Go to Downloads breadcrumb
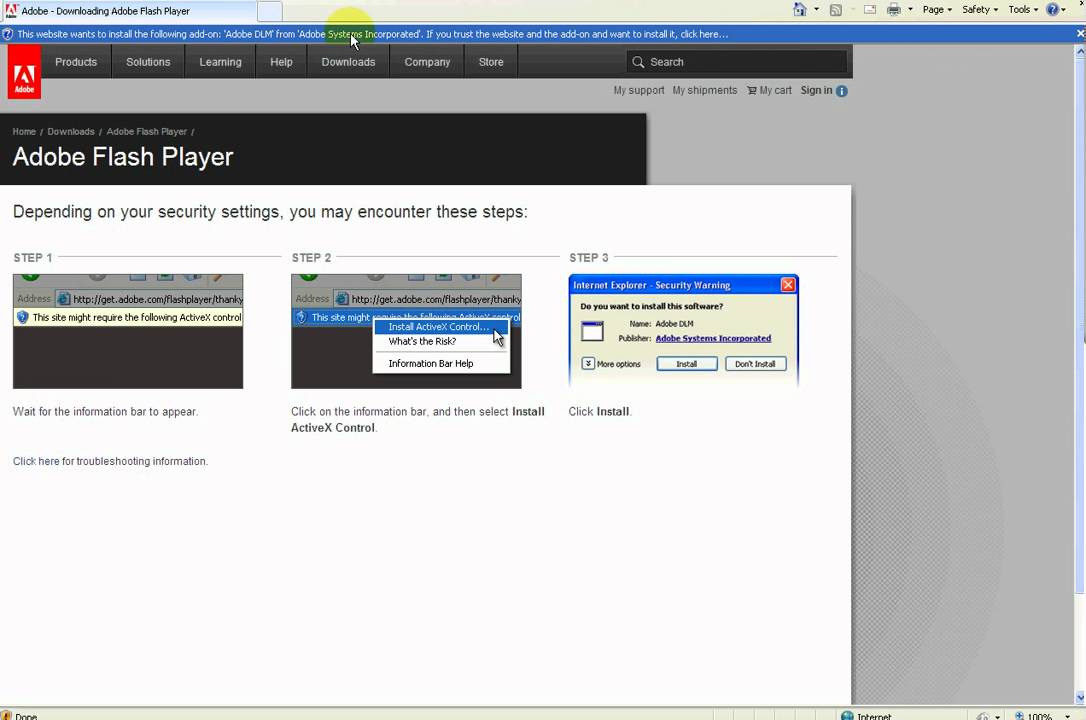This screenshot has width=1086, height=720. 71,132
